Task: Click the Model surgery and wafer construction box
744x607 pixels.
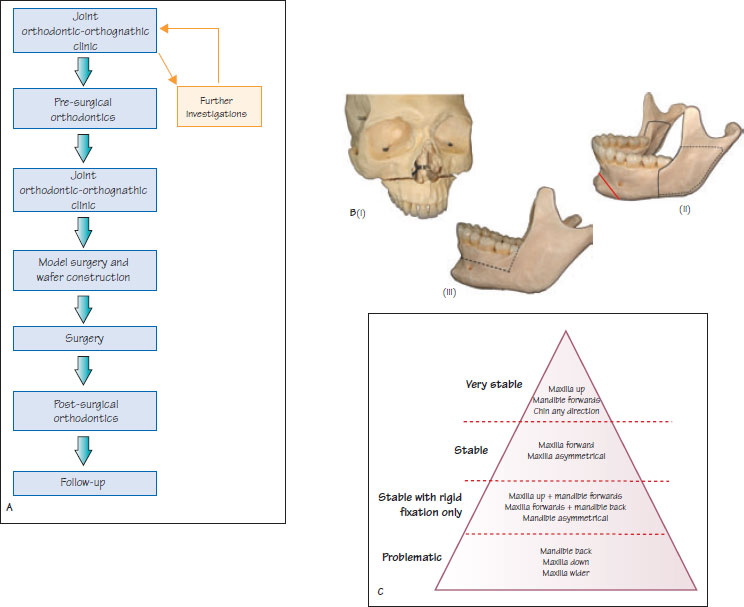Action: [x=85, y=270]
